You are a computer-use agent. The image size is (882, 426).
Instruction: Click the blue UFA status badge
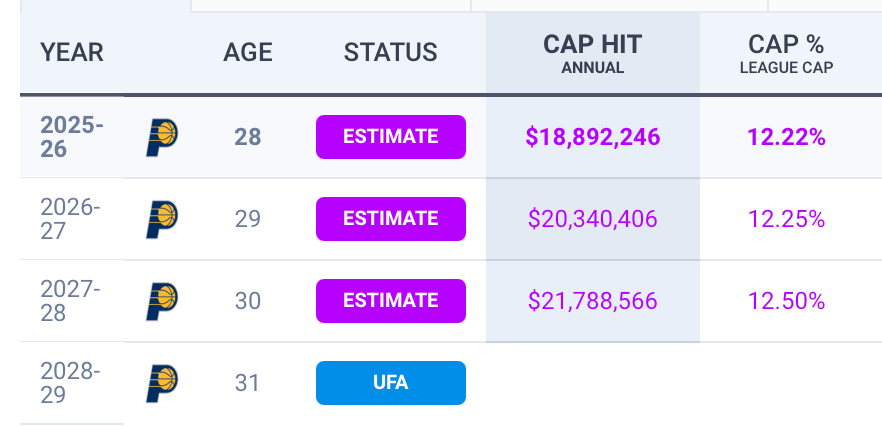391,383
